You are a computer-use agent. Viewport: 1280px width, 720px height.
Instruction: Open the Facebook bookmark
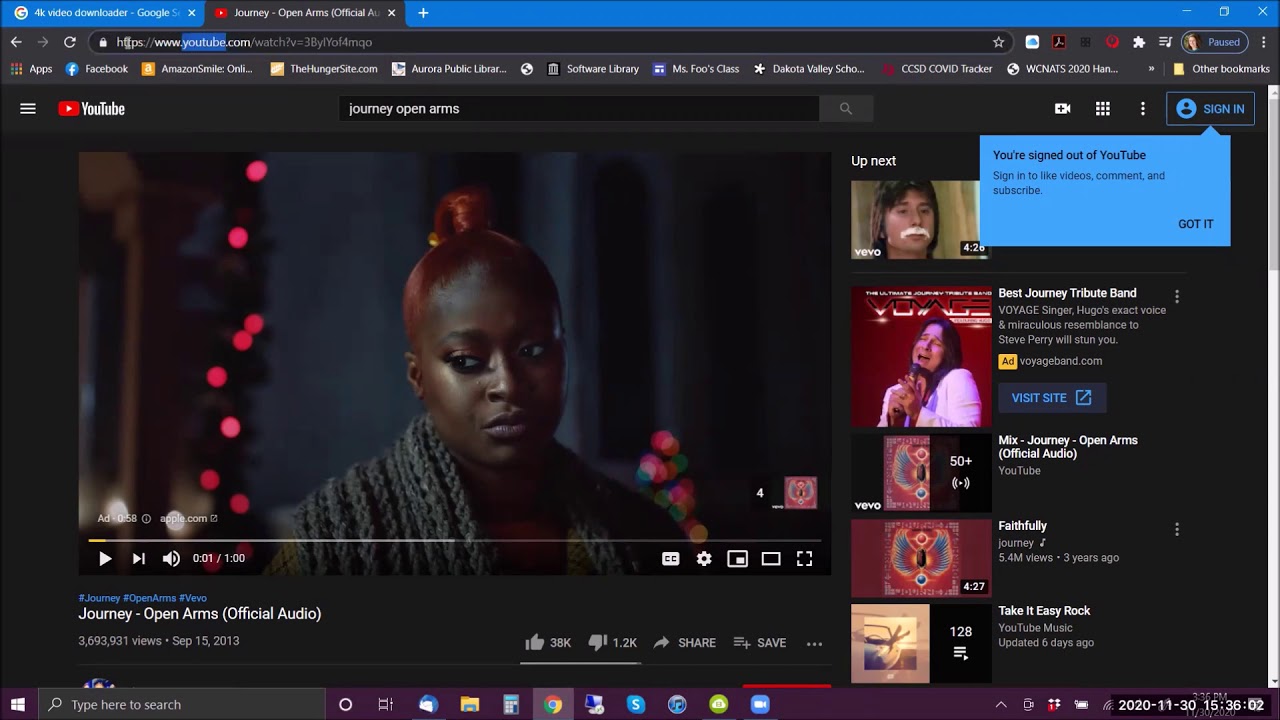[x=97, y=69]
